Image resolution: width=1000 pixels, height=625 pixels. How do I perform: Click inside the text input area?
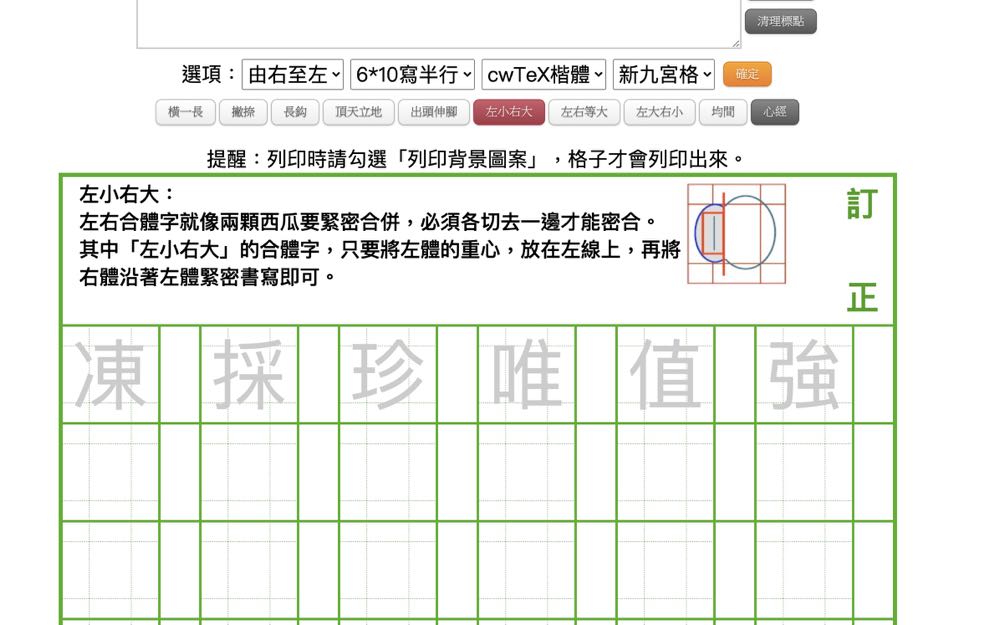440,22
